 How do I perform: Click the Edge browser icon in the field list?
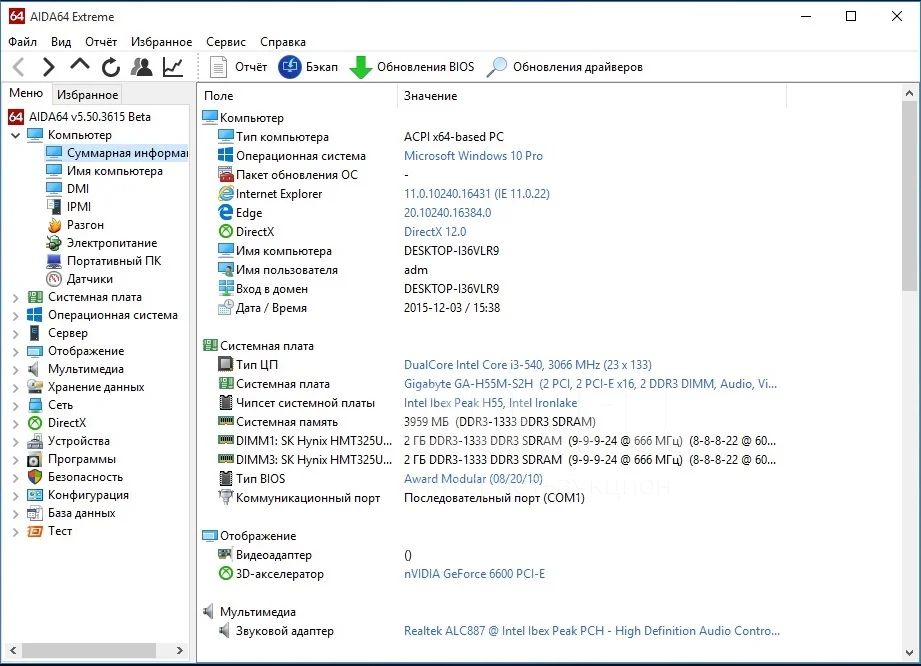coord(226,213)
